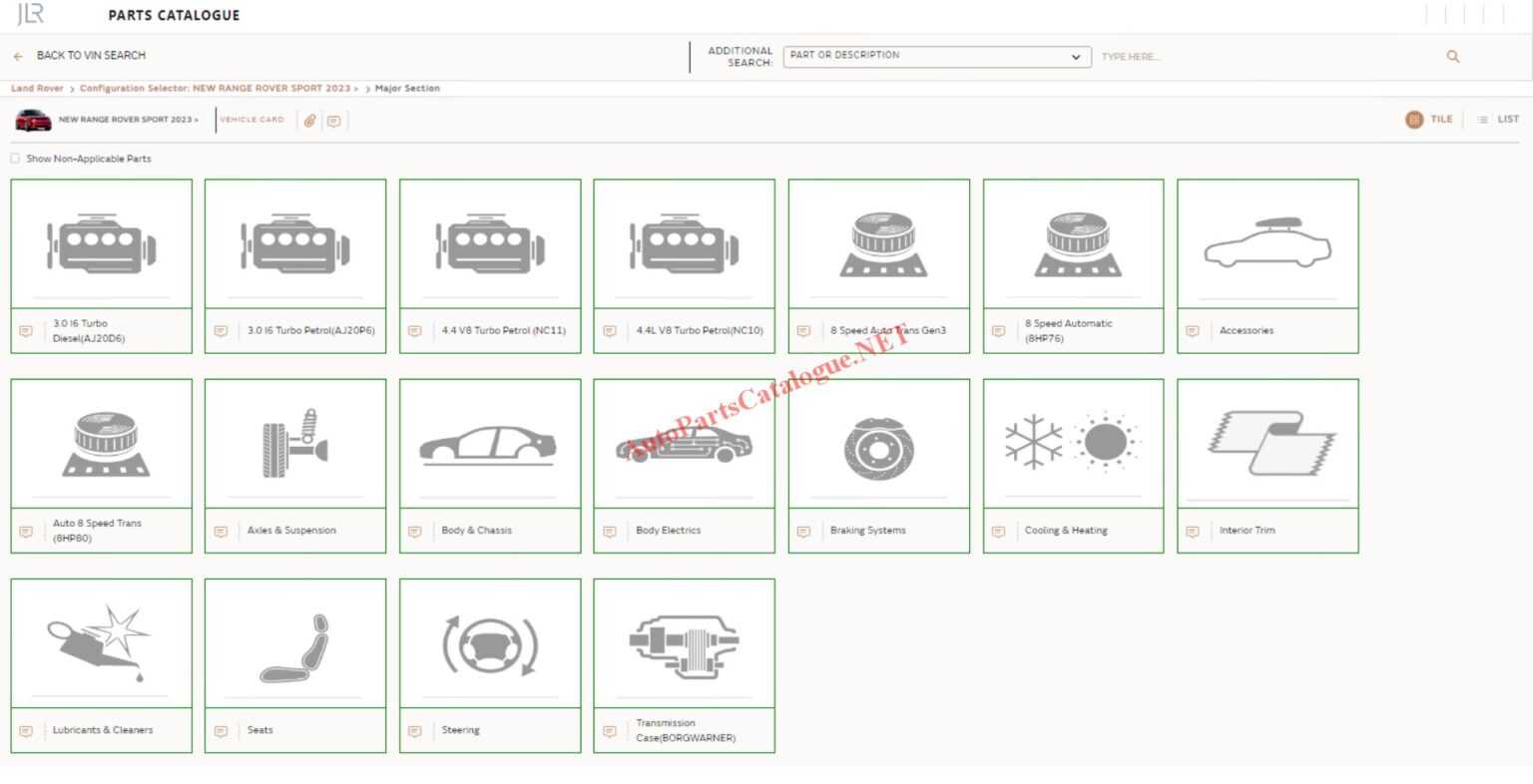The image size is (1533, 784).
Task: Enable Show Non-Applicable Parts
Action: 15,158
